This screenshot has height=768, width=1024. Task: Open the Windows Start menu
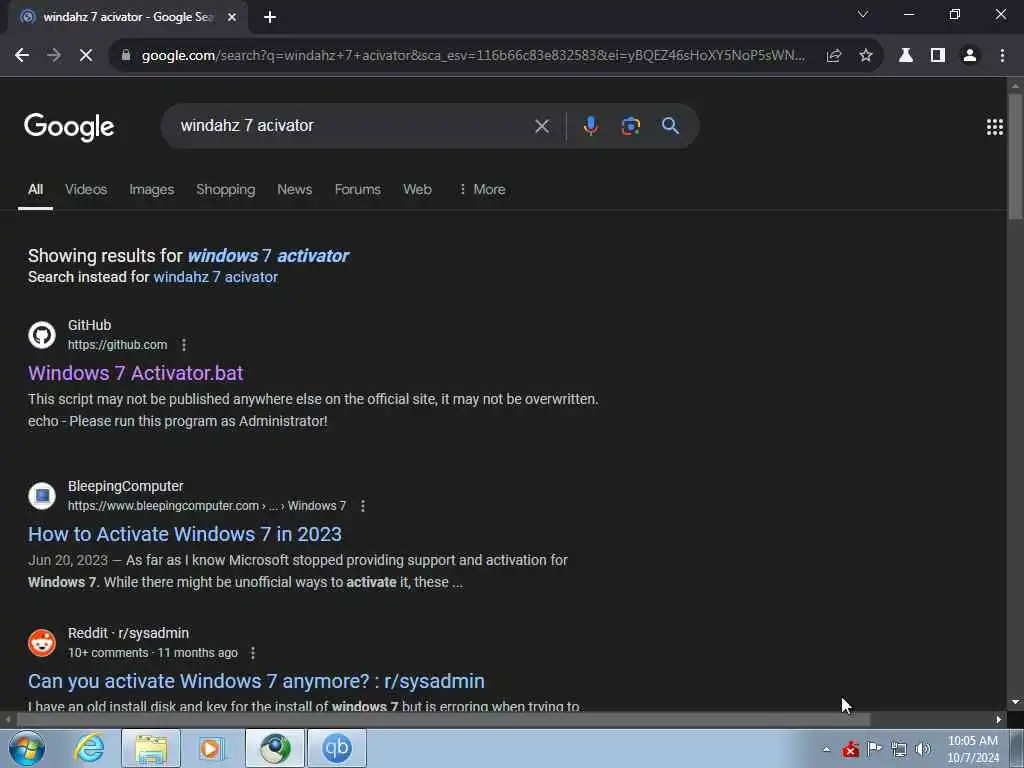coord(27,748)
